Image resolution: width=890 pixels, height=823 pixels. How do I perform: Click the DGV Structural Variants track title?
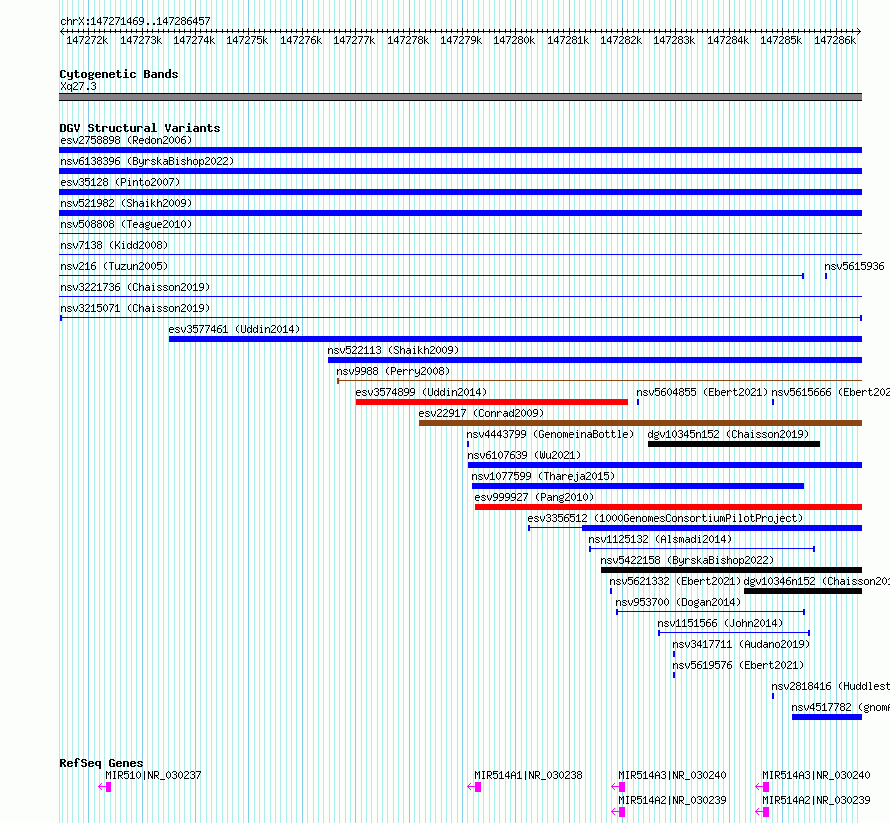140,128
